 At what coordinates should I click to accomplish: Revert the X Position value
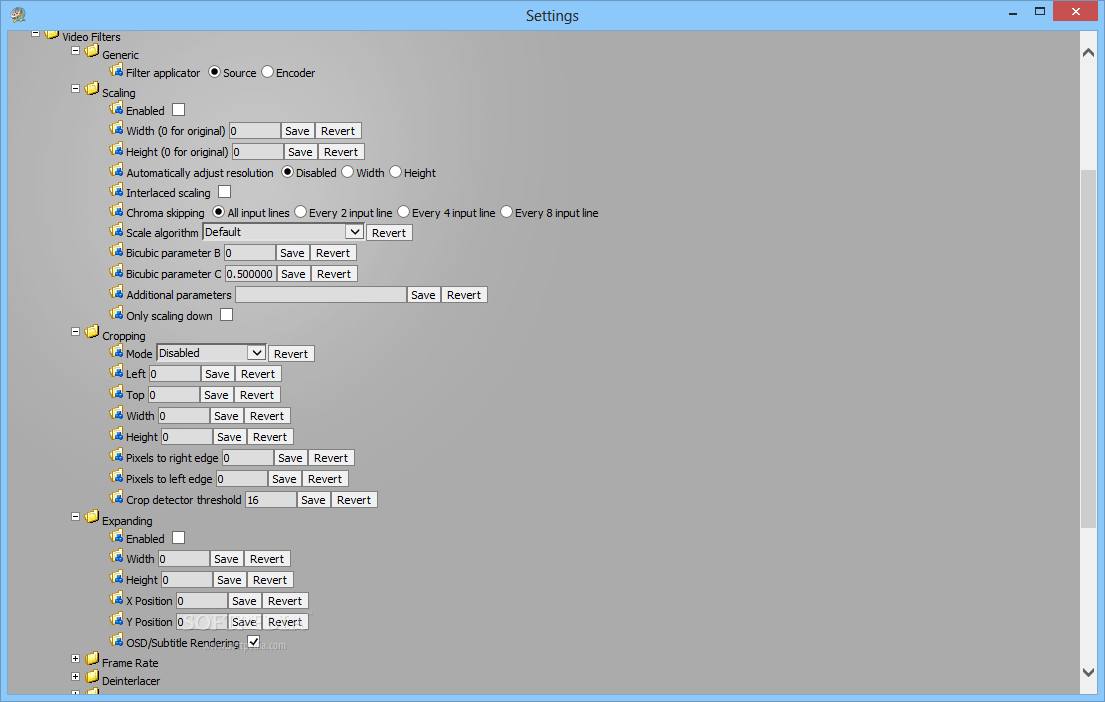coord(285,601)
